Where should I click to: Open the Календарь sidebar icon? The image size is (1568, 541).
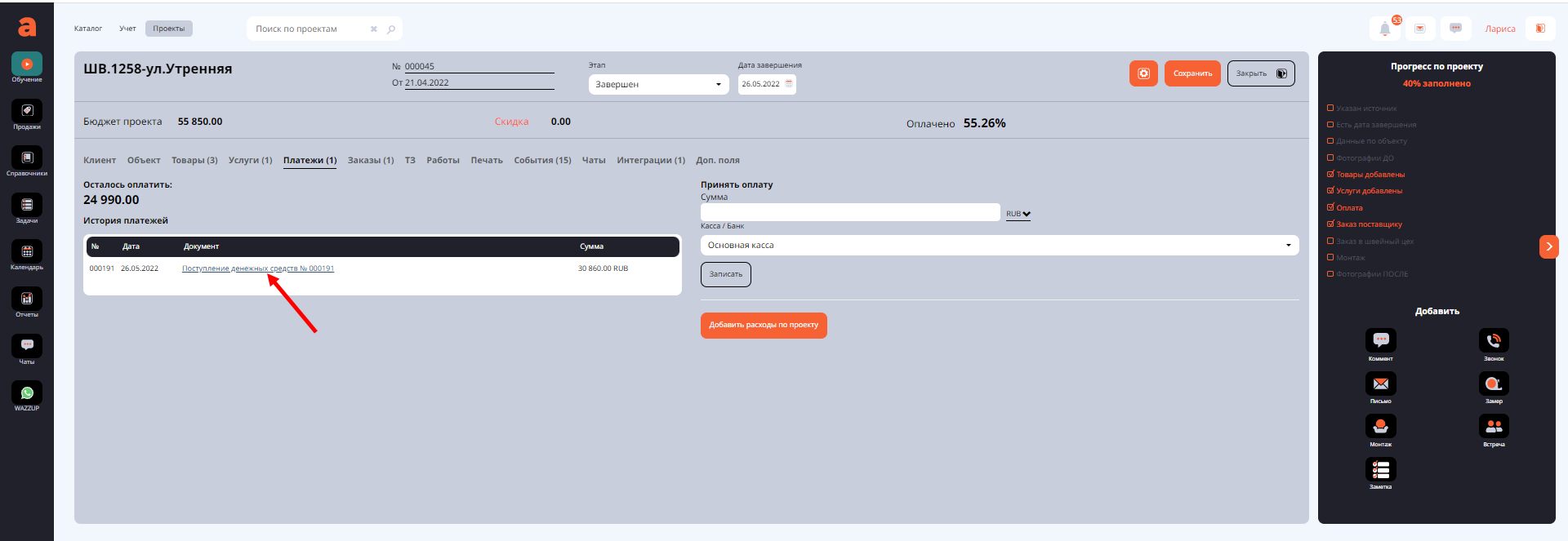27,252
